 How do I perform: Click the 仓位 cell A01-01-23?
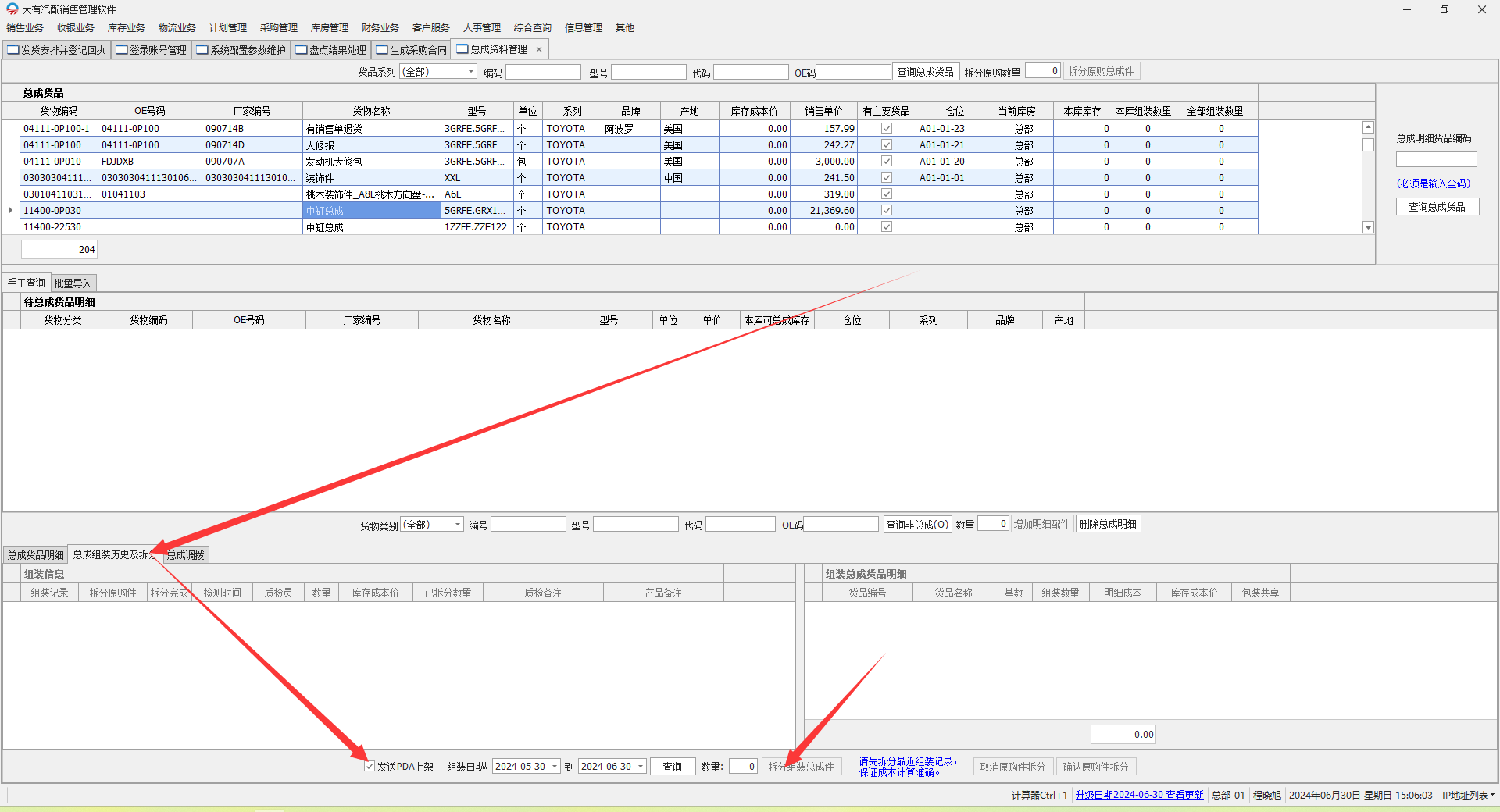[955, 129]
